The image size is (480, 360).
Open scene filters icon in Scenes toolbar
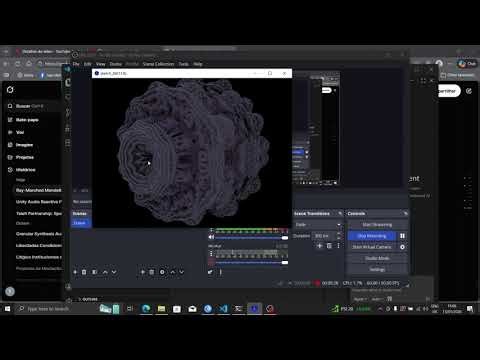[95, 272]
